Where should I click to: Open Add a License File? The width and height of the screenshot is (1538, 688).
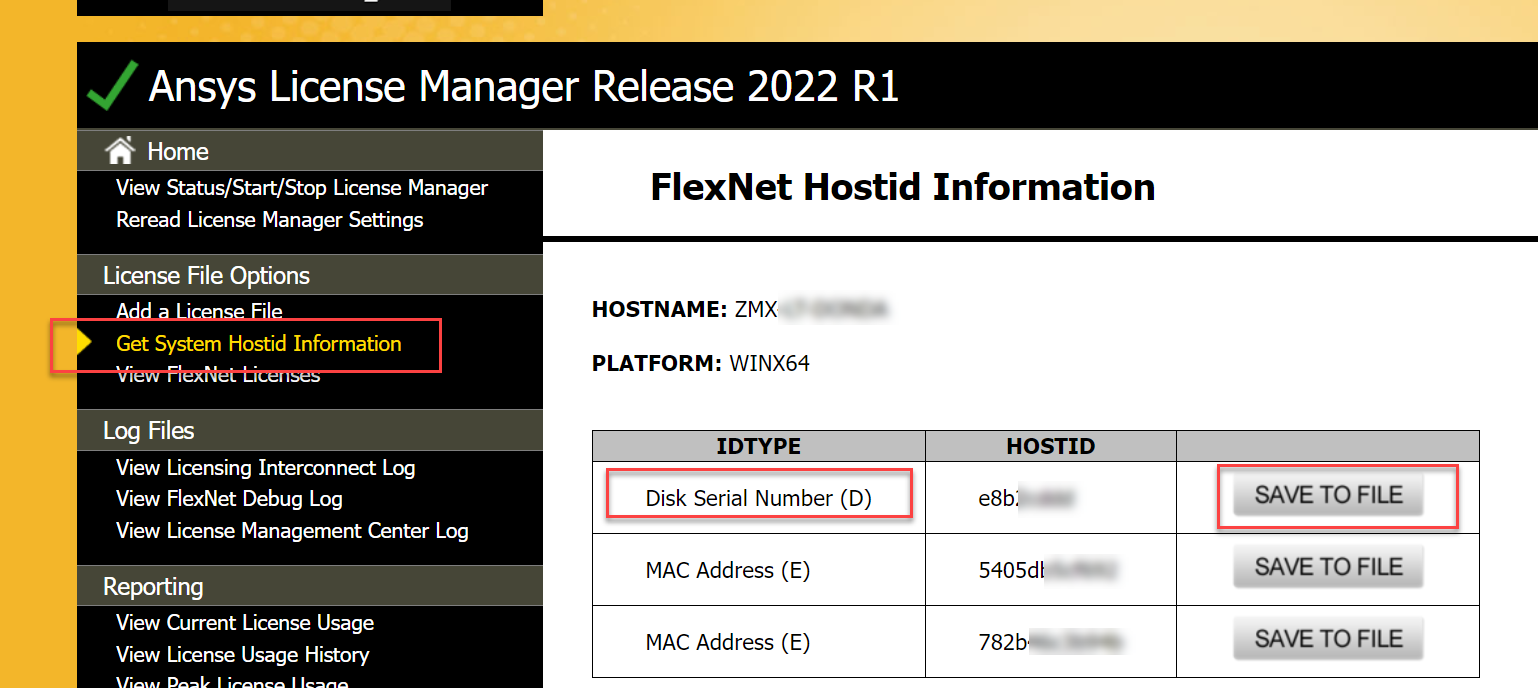click(x=199, y=311)
